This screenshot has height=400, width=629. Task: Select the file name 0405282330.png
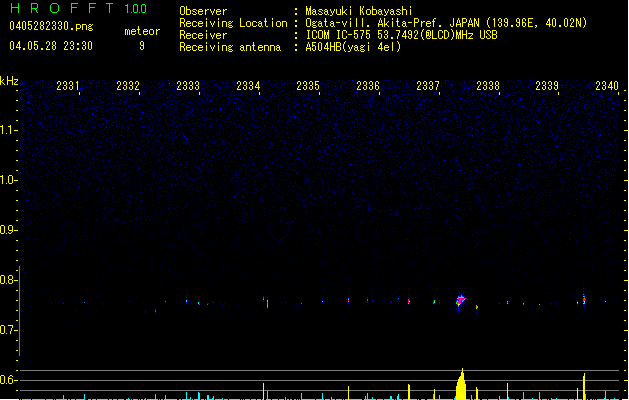point(51,26)
